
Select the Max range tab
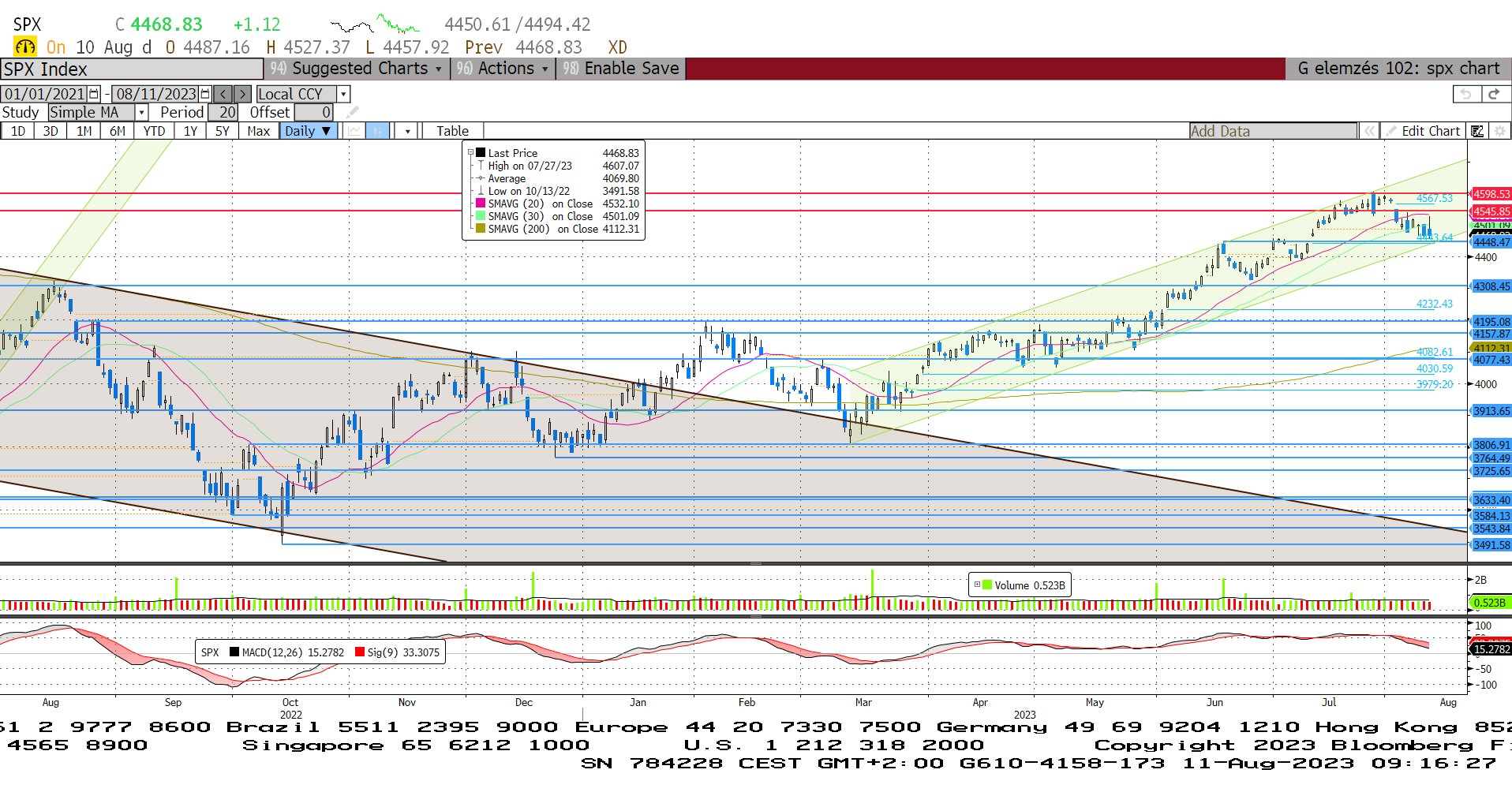258,131
